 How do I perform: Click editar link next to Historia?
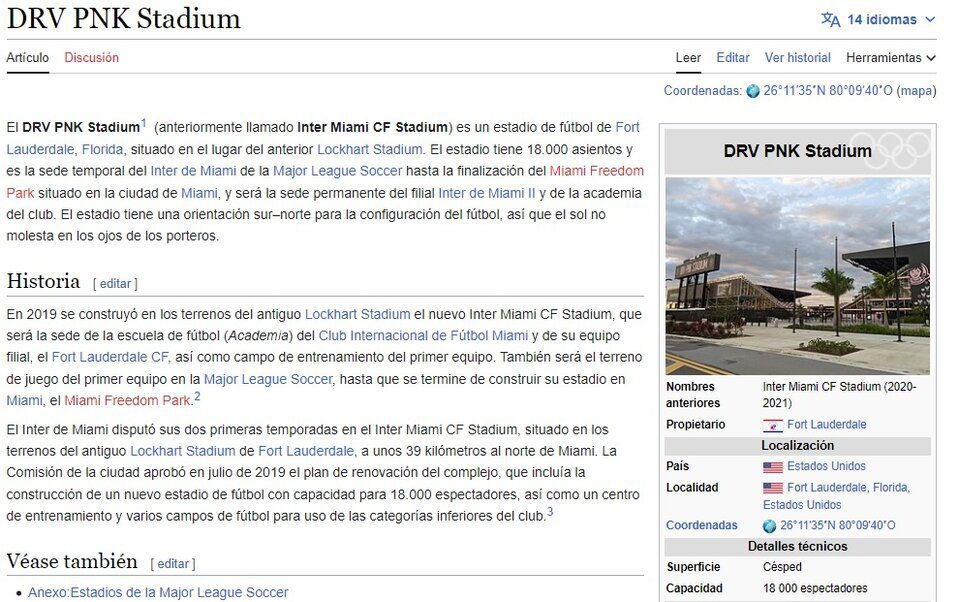click(x=115, y=284)
